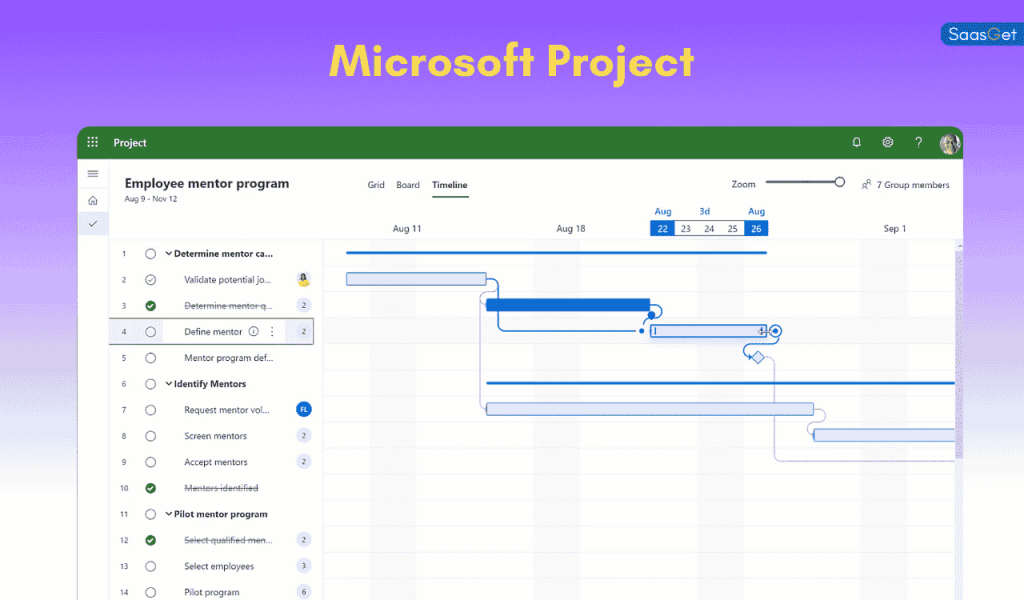1024x600 pixels.
Task: Switch to the Grid view tab
Action: (376, 185)
